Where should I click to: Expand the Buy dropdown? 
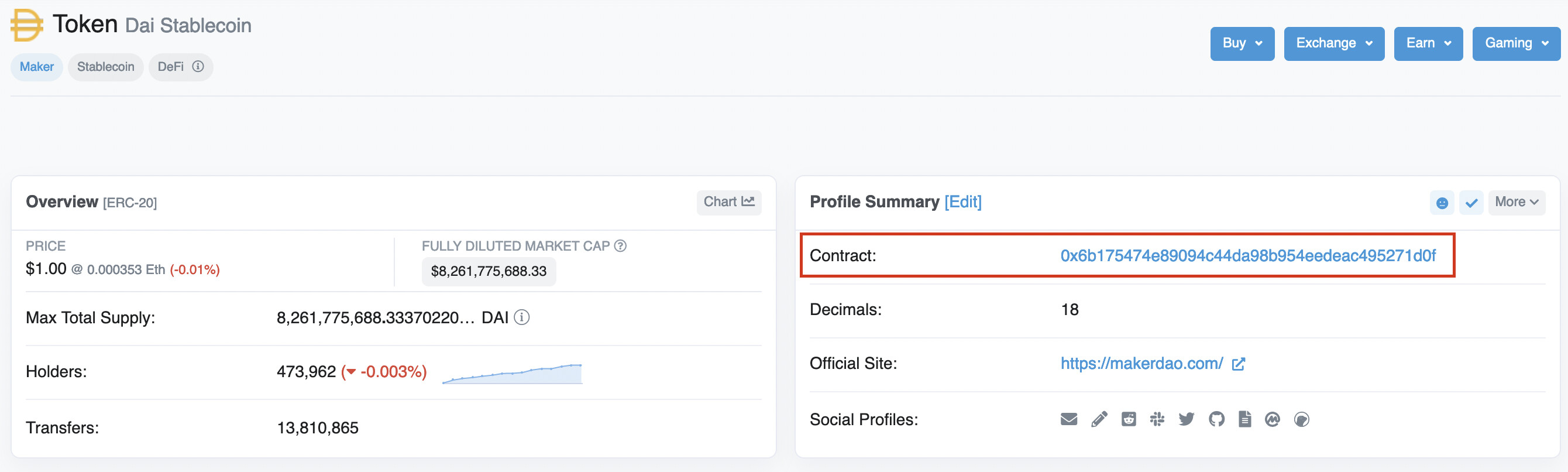(x=1242, y=43)
